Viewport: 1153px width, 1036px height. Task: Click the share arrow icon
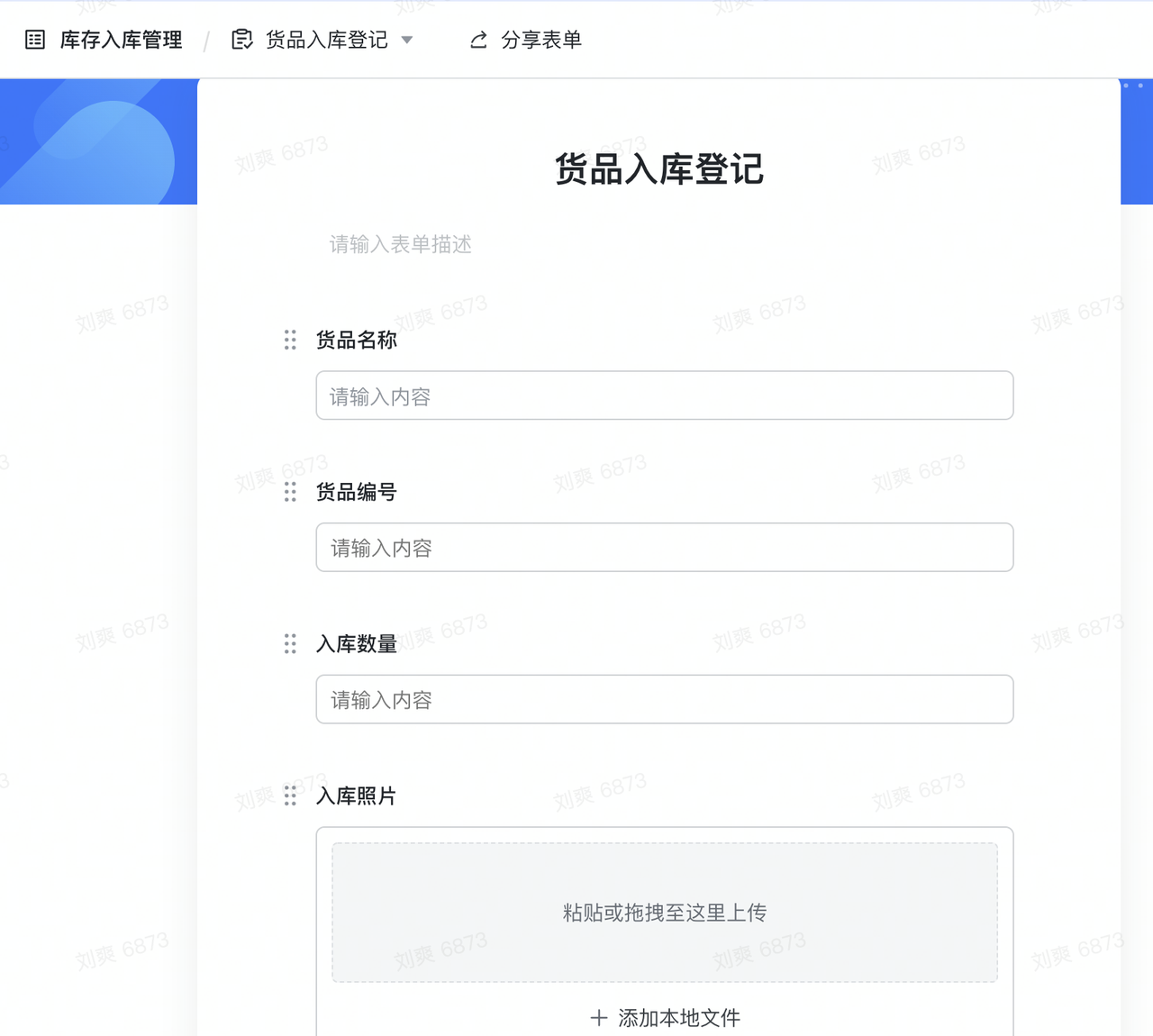click(x=479, y=40)
